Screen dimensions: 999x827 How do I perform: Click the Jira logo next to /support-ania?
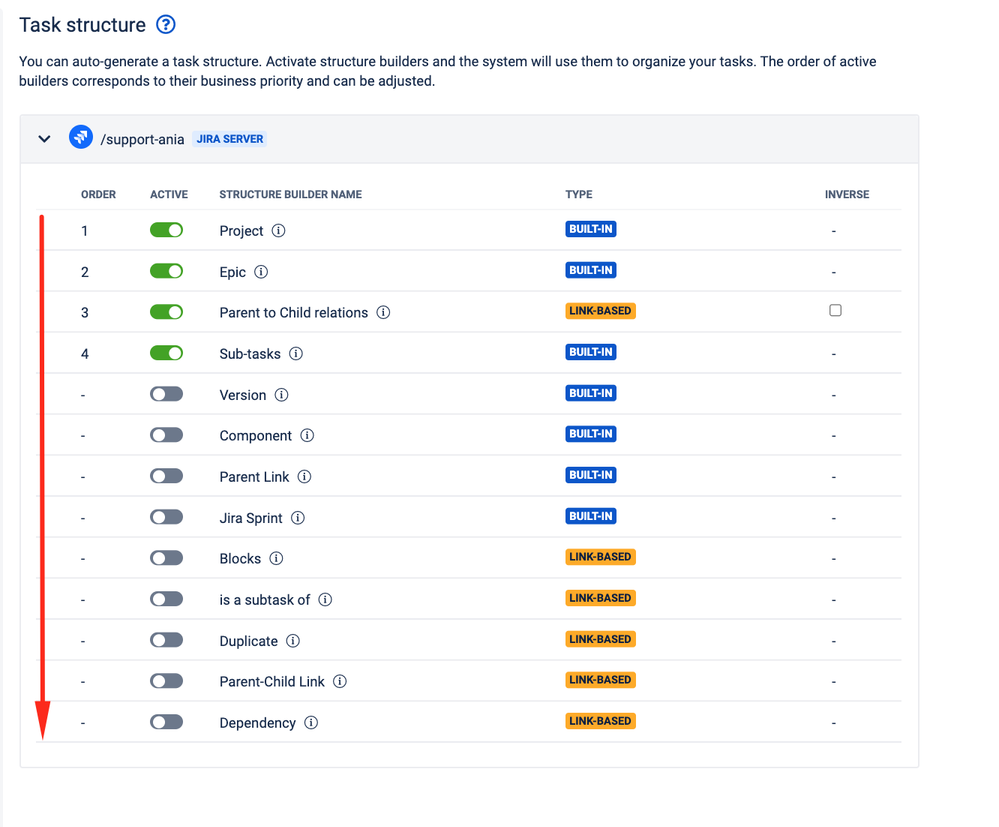[81, 137]
